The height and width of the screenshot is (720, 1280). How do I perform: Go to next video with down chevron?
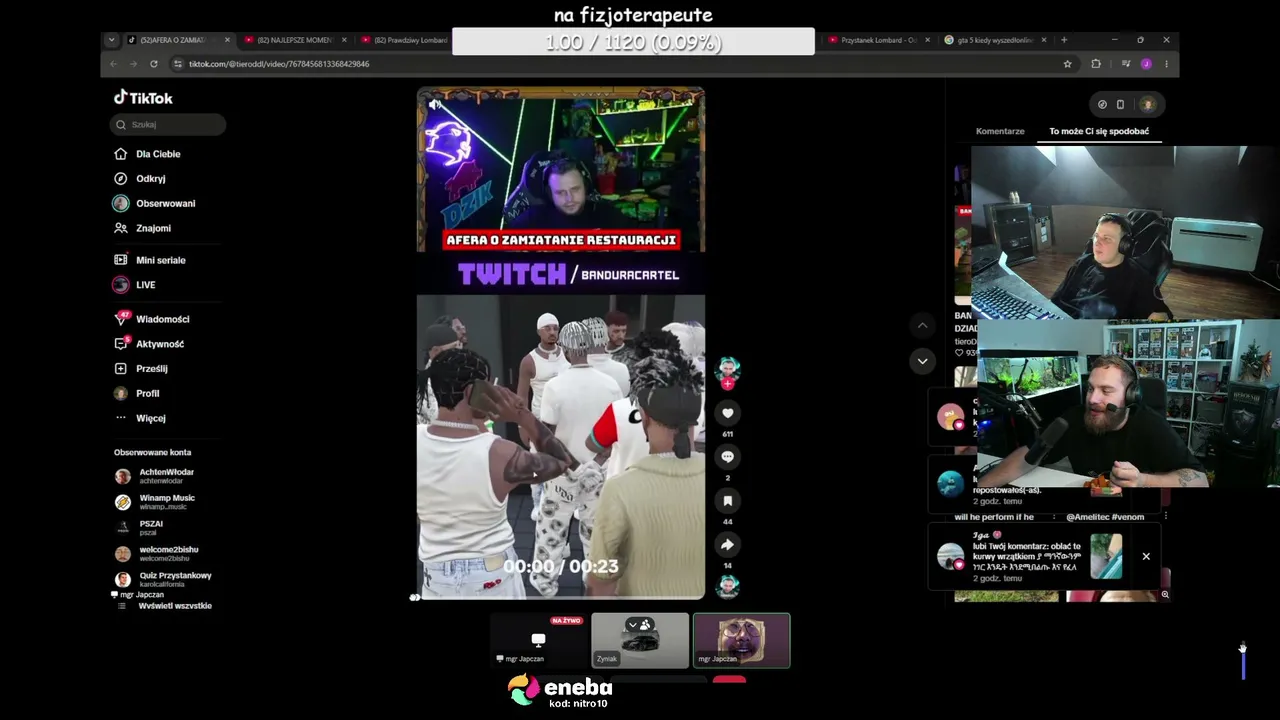pos(922,361)
